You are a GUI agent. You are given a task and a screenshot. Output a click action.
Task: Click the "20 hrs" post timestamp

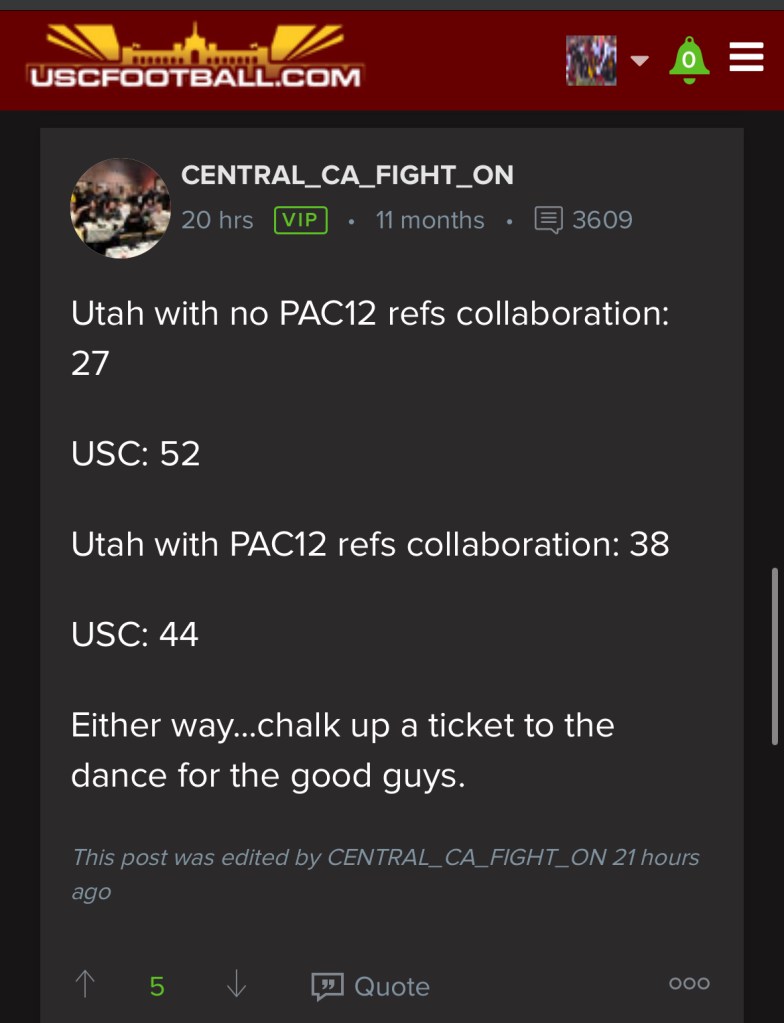[x=217, y=220]
